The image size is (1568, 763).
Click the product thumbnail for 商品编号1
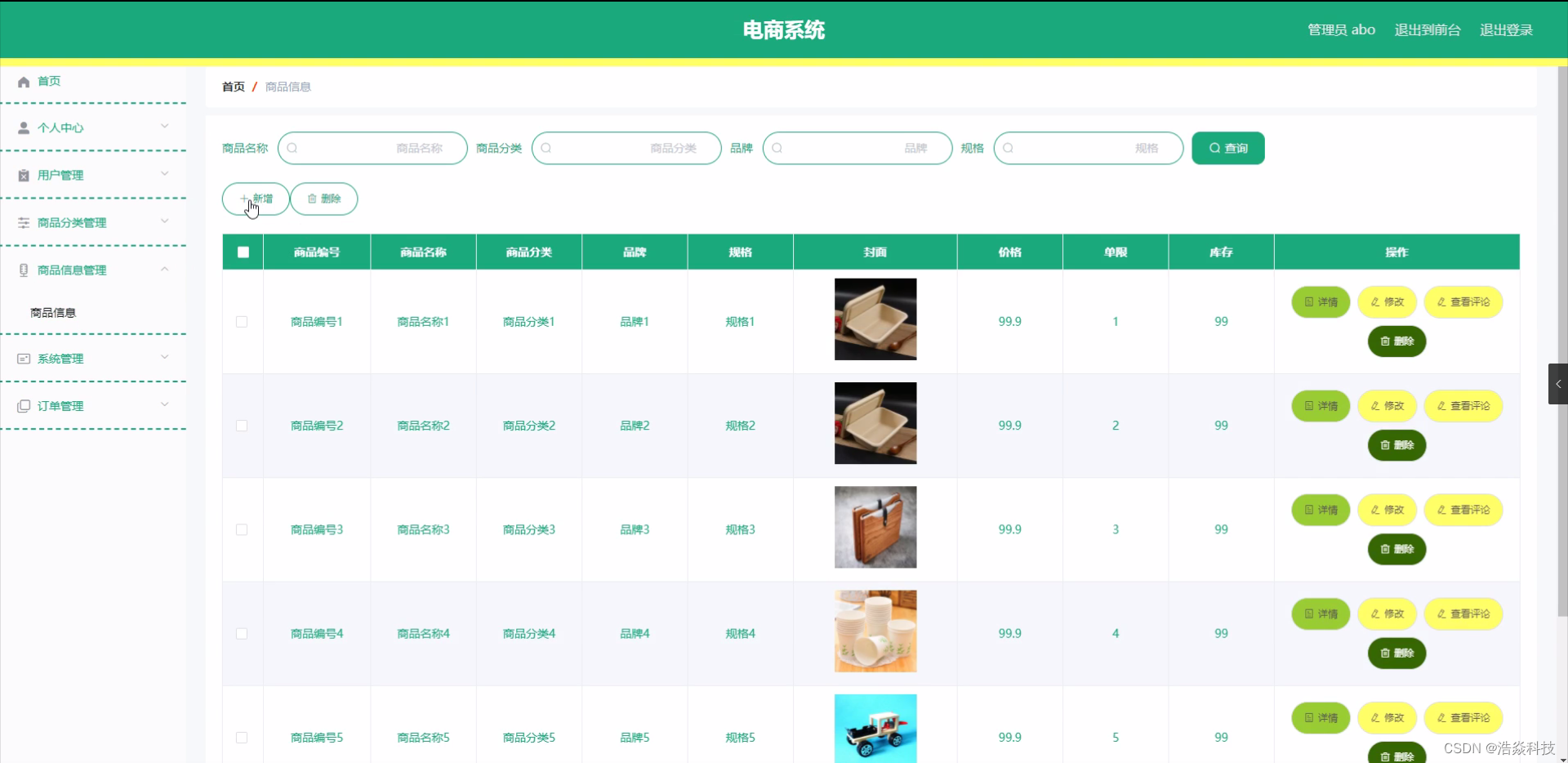point(875,319)
